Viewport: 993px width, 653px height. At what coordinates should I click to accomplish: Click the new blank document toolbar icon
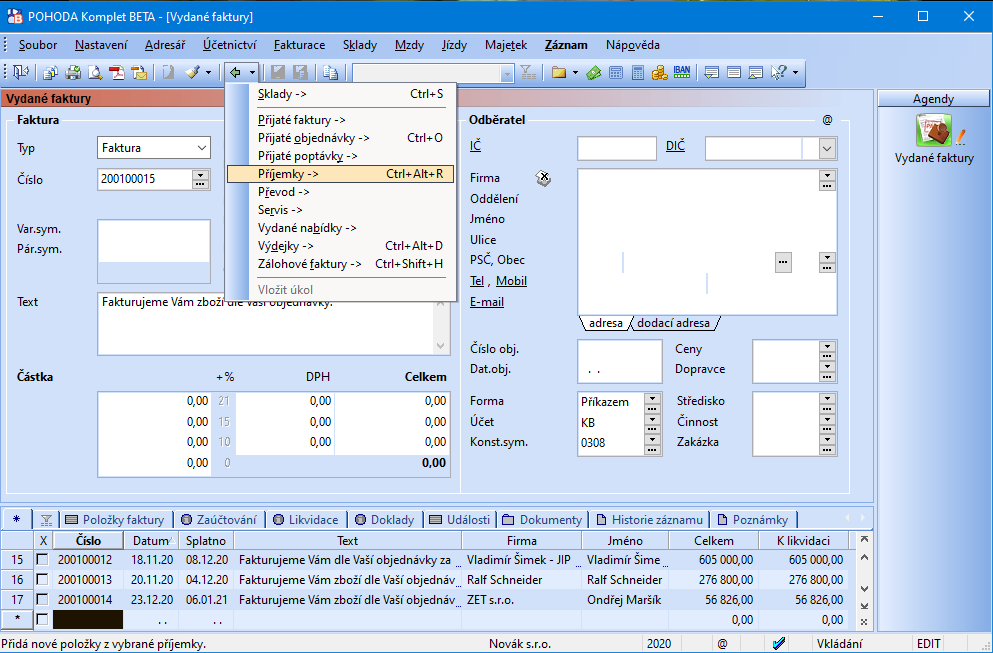[x=168, y=73]
